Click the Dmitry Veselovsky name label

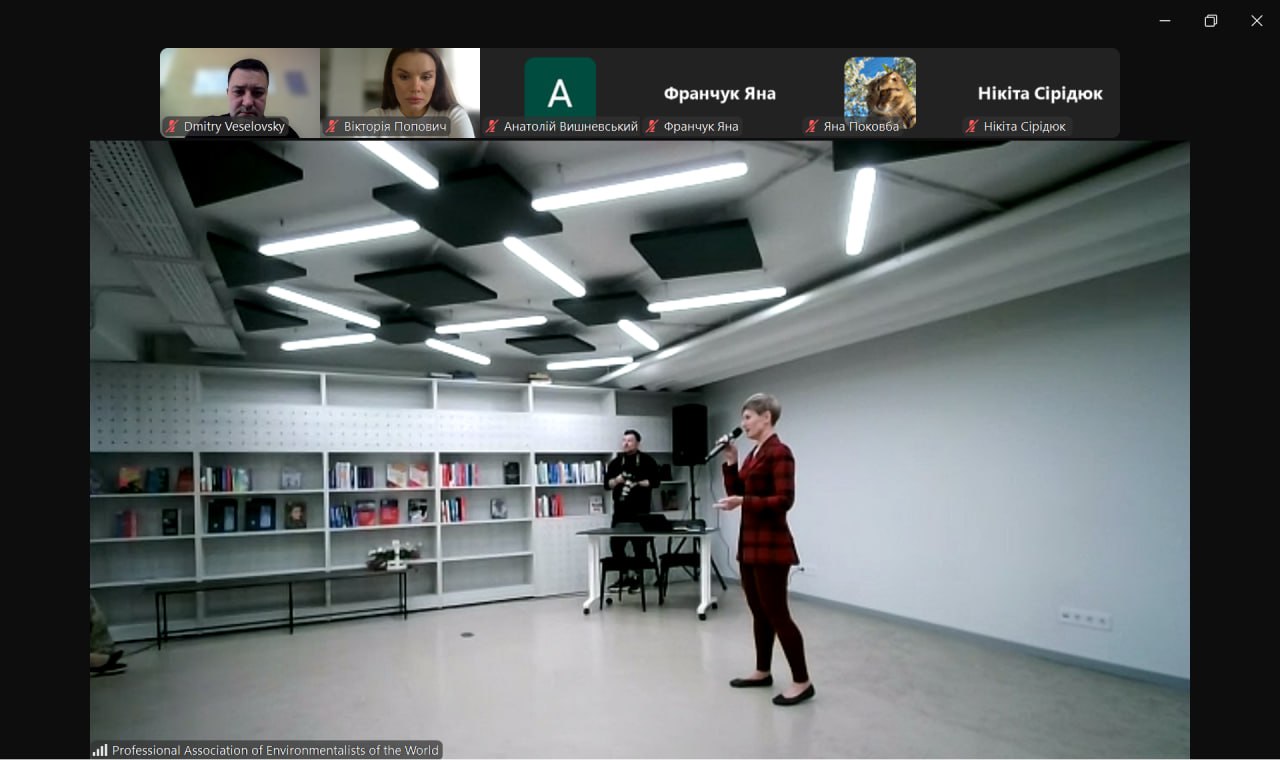coord(234,126)
